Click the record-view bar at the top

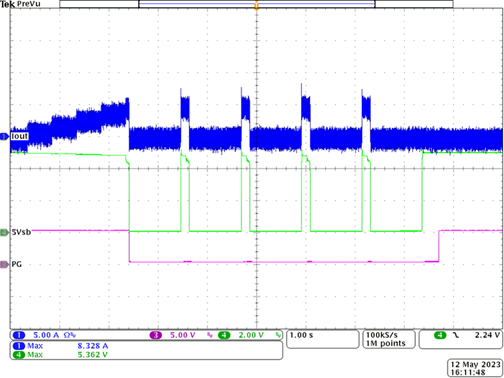pos(256,4)
